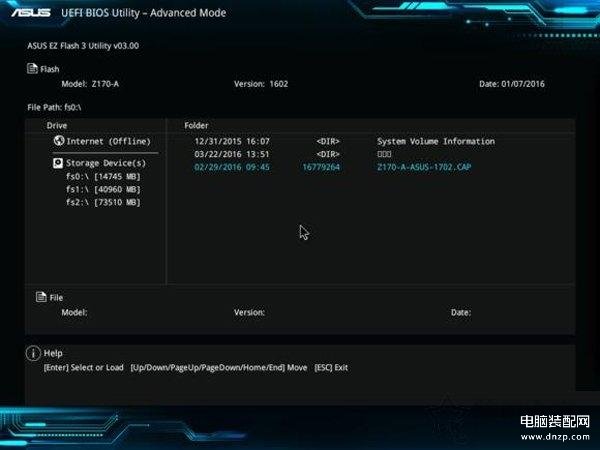Viewport: 600px width, 450px height.
Task: Click File Path: fs0:\ text
Action: (54, 108)
